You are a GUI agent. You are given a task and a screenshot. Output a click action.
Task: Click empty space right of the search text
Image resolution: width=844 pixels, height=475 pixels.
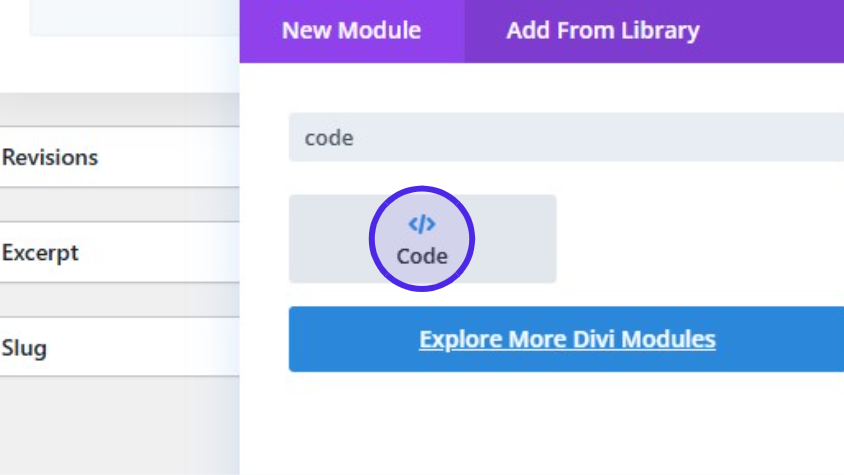coord(600,138)
